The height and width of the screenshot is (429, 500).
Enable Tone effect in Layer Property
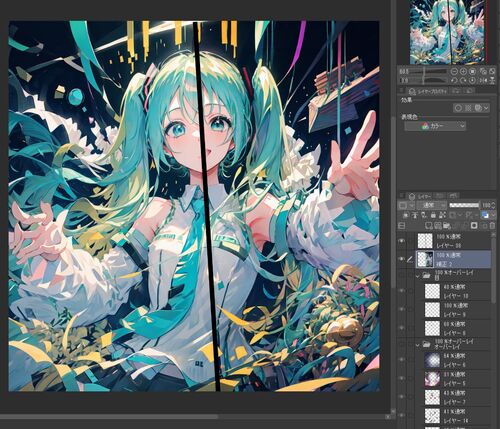pos(468,108)
